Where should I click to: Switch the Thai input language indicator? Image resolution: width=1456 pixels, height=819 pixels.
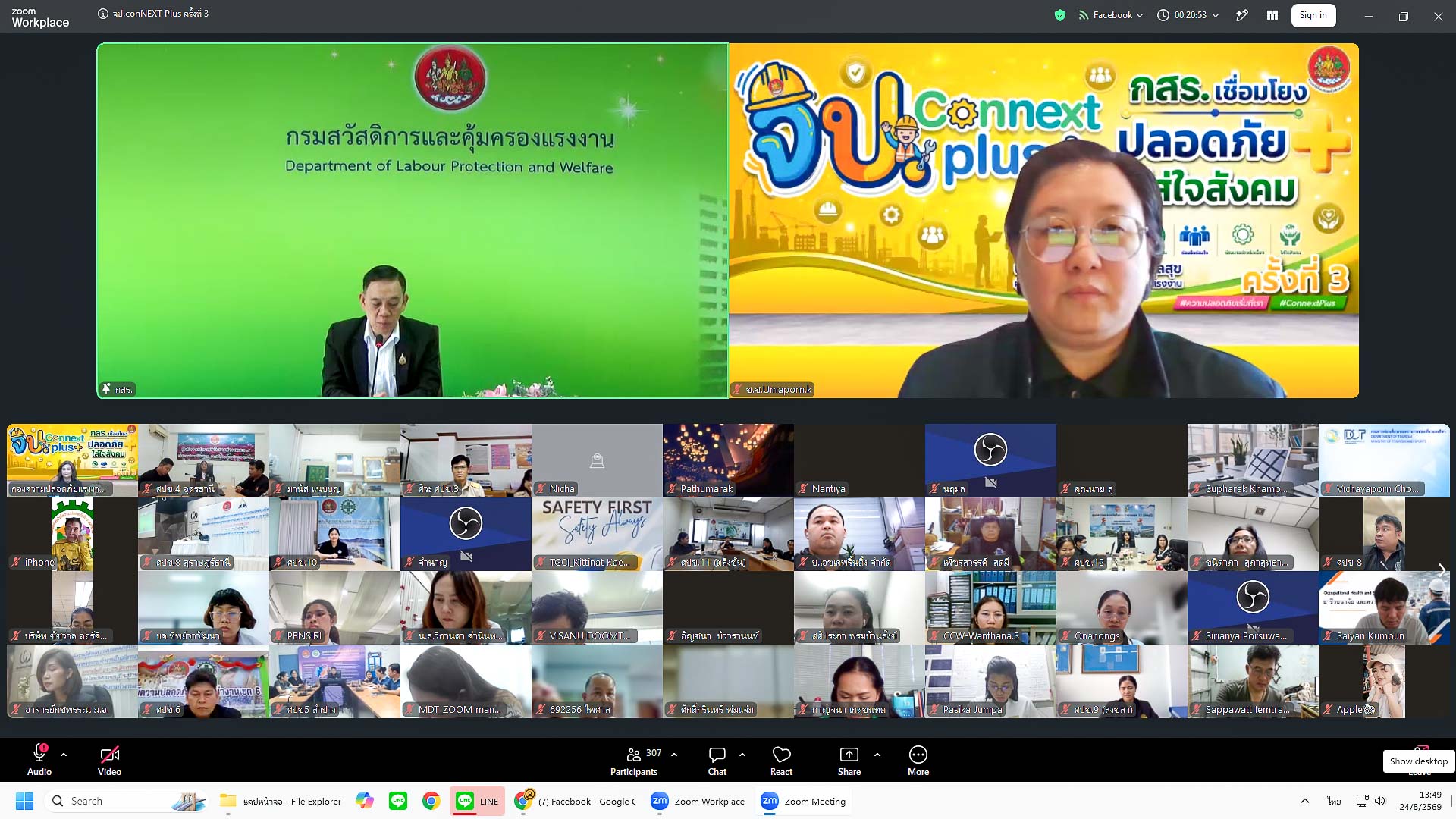point(1334,801)
